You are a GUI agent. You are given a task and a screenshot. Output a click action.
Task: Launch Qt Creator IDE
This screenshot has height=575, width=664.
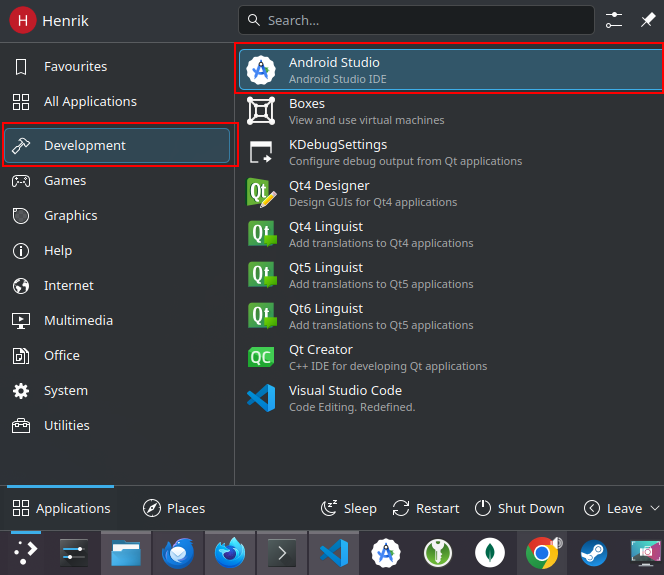451,357
